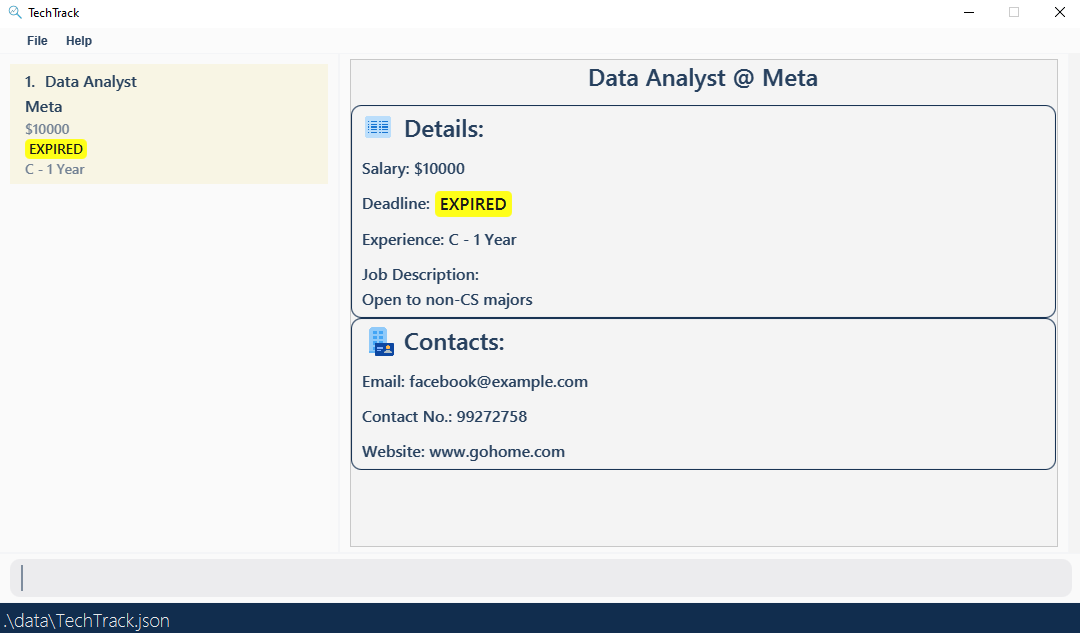Open the Help menu
The width and height of the screenshot is (1080, 633).
pyautogui.click(x=79, y=41)
